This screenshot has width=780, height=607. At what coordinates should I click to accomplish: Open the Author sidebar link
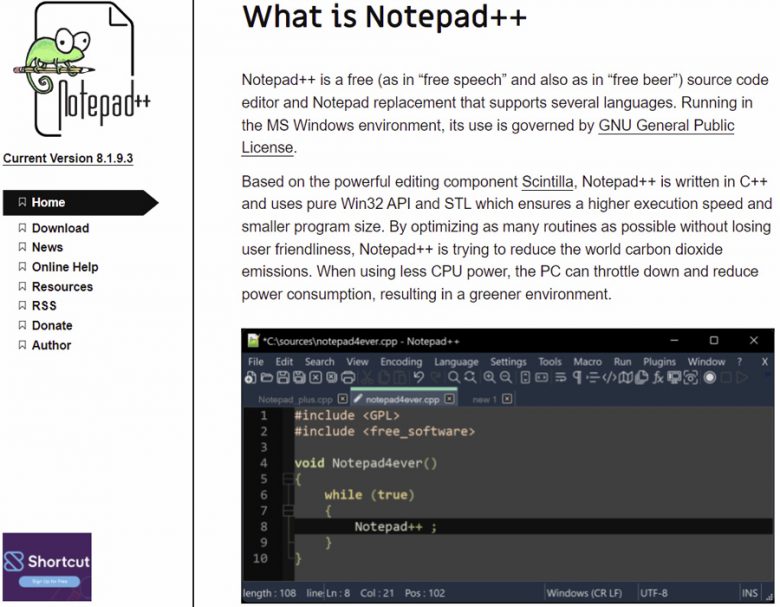click(x=51, y=345)
